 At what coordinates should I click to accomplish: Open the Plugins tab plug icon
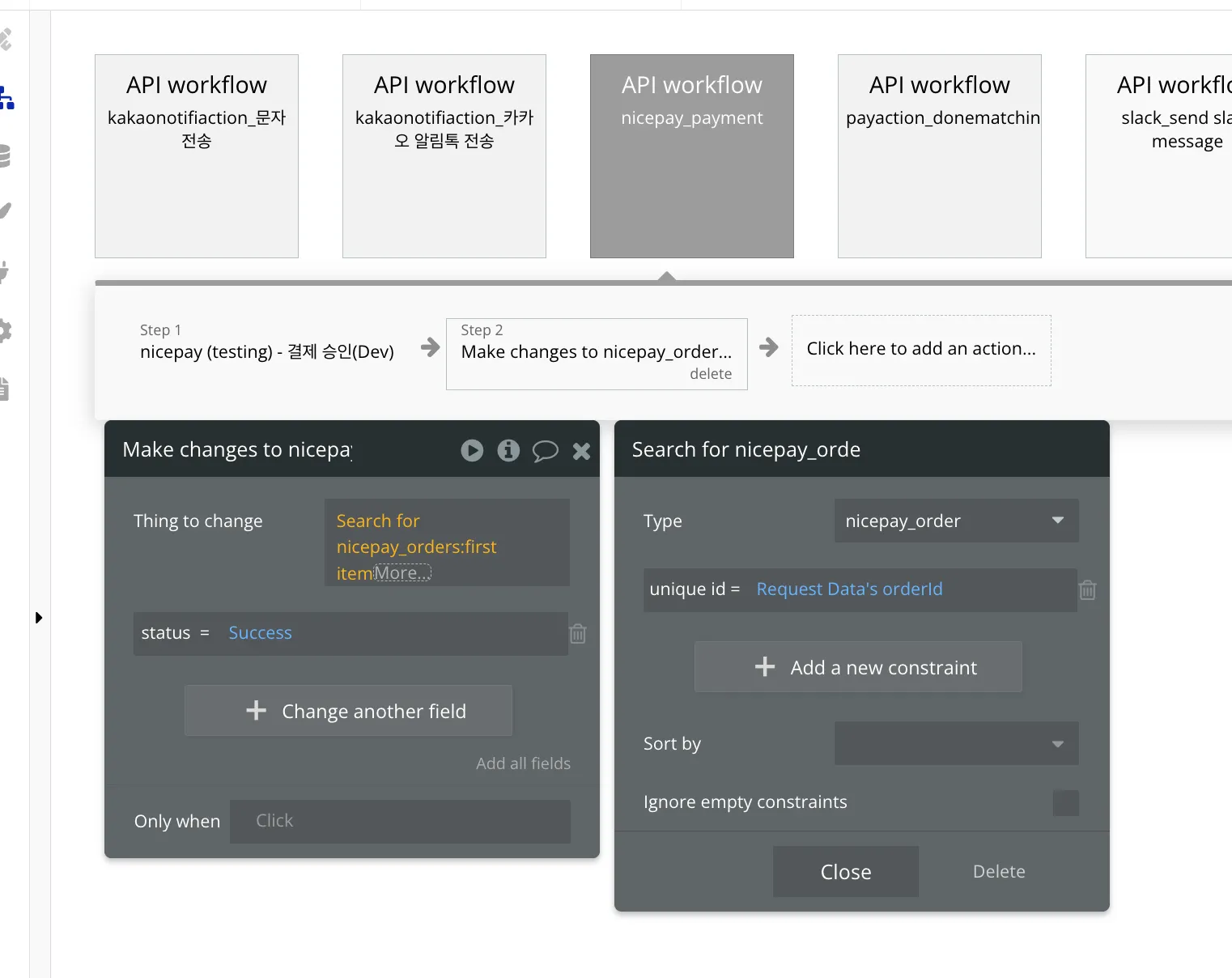5,271
